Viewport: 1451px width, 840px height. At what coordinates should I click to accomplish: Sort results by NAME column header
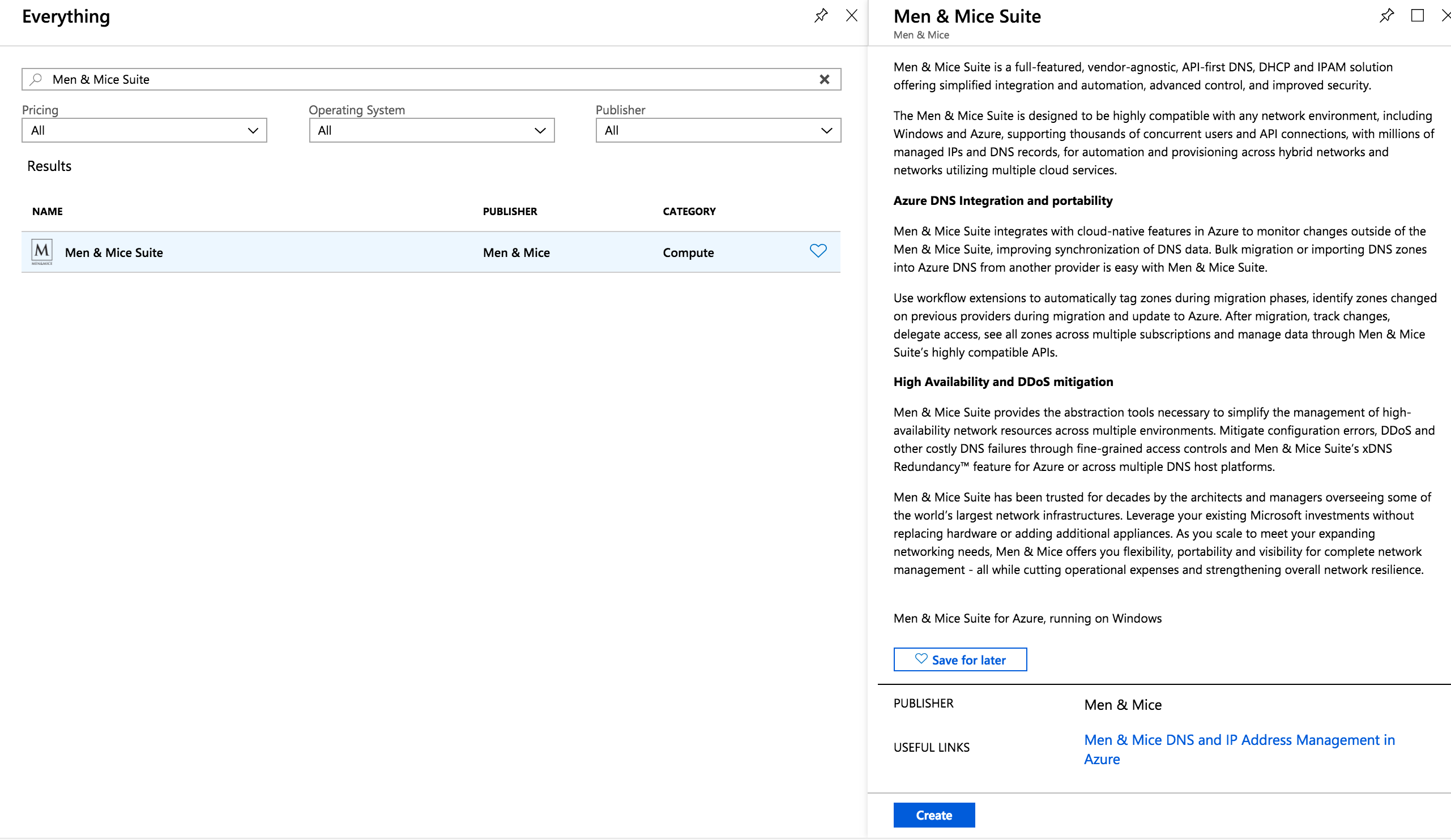point(47,212)
